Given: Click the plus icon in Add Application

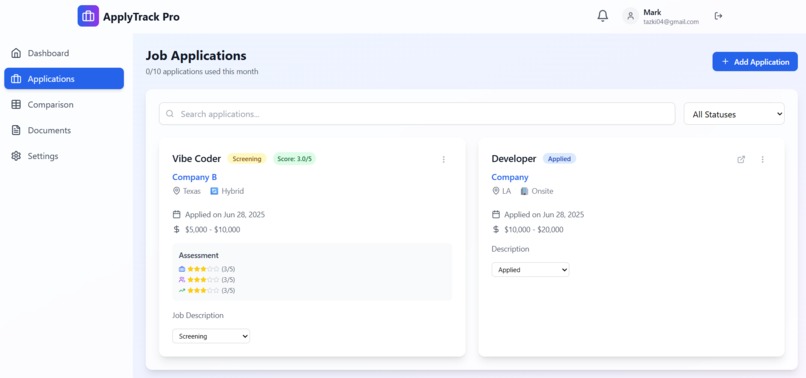Looking at the screenshot, I should 725,62.
